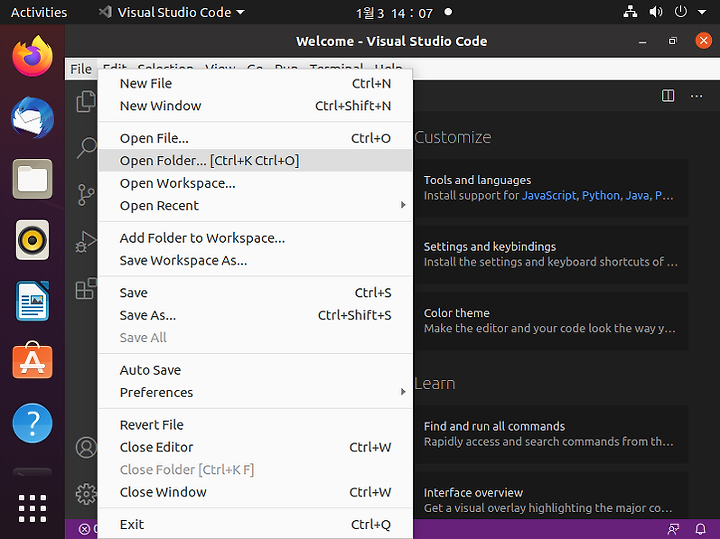Click Activities in the top bar
The width and height of the screenshot is (720, 539).
tap(39, 12)
